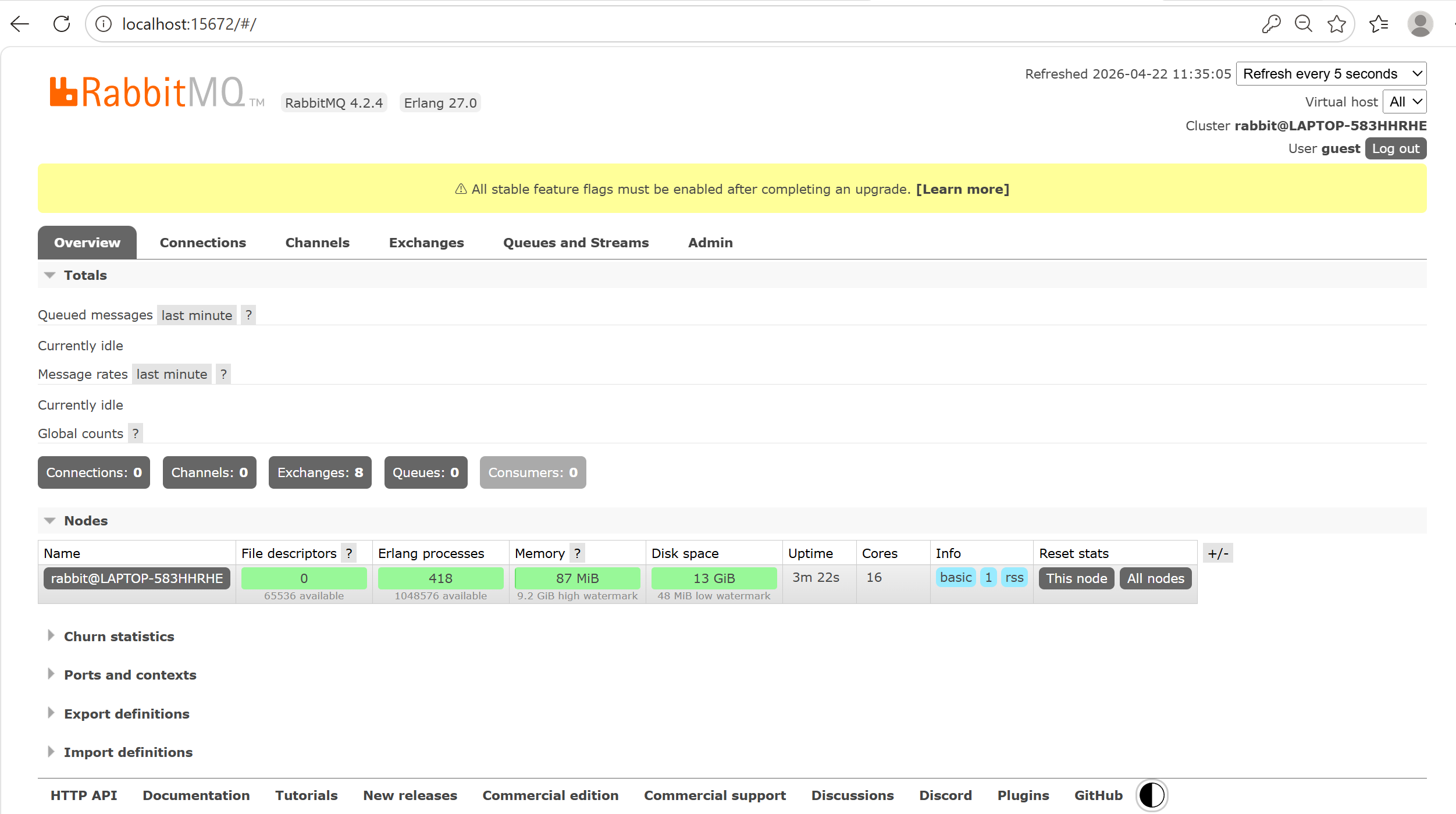Select the Overview tab
The image size is (1456, 814).
pyautogui.click(x=87, y=243)
